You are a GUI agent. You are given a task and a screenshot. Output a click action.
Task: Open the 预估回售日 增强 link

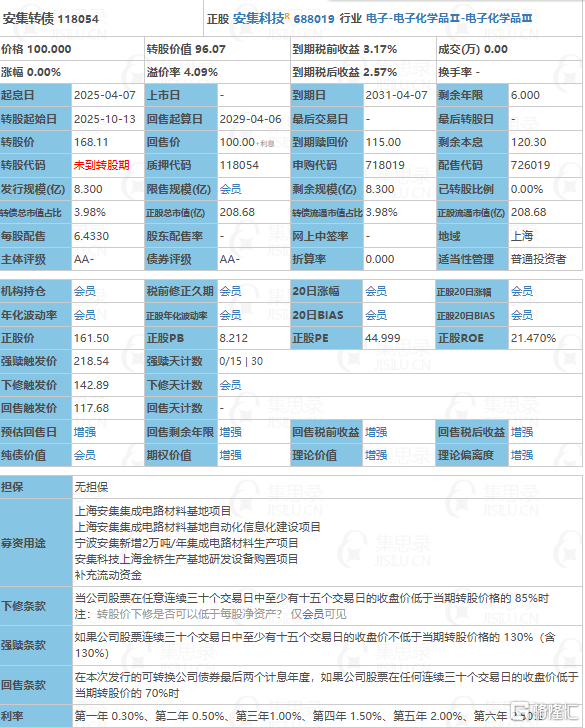[x=84, y=432]
